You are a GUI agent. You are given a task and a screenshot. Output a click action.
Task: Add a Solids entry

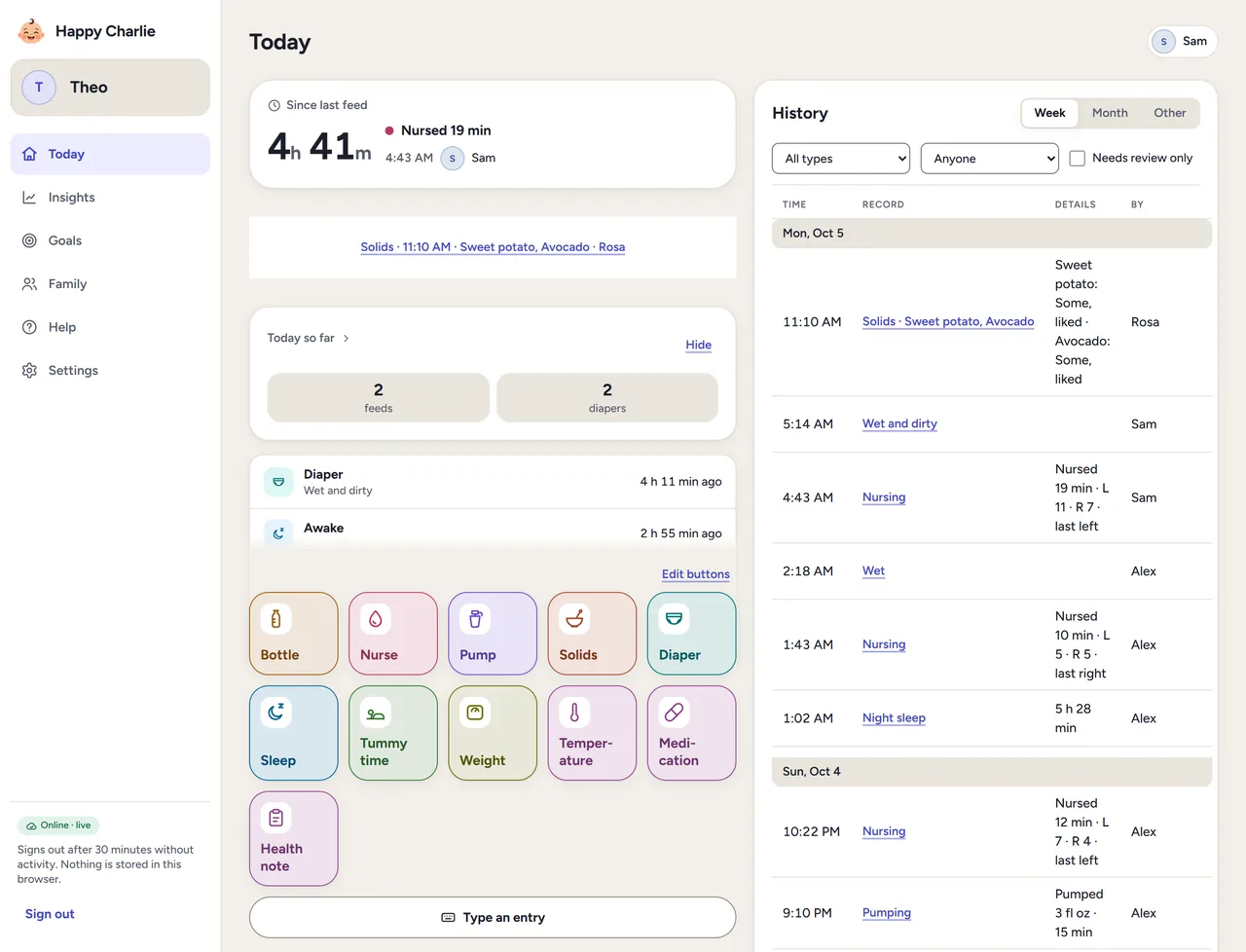[x=592, y=634]
